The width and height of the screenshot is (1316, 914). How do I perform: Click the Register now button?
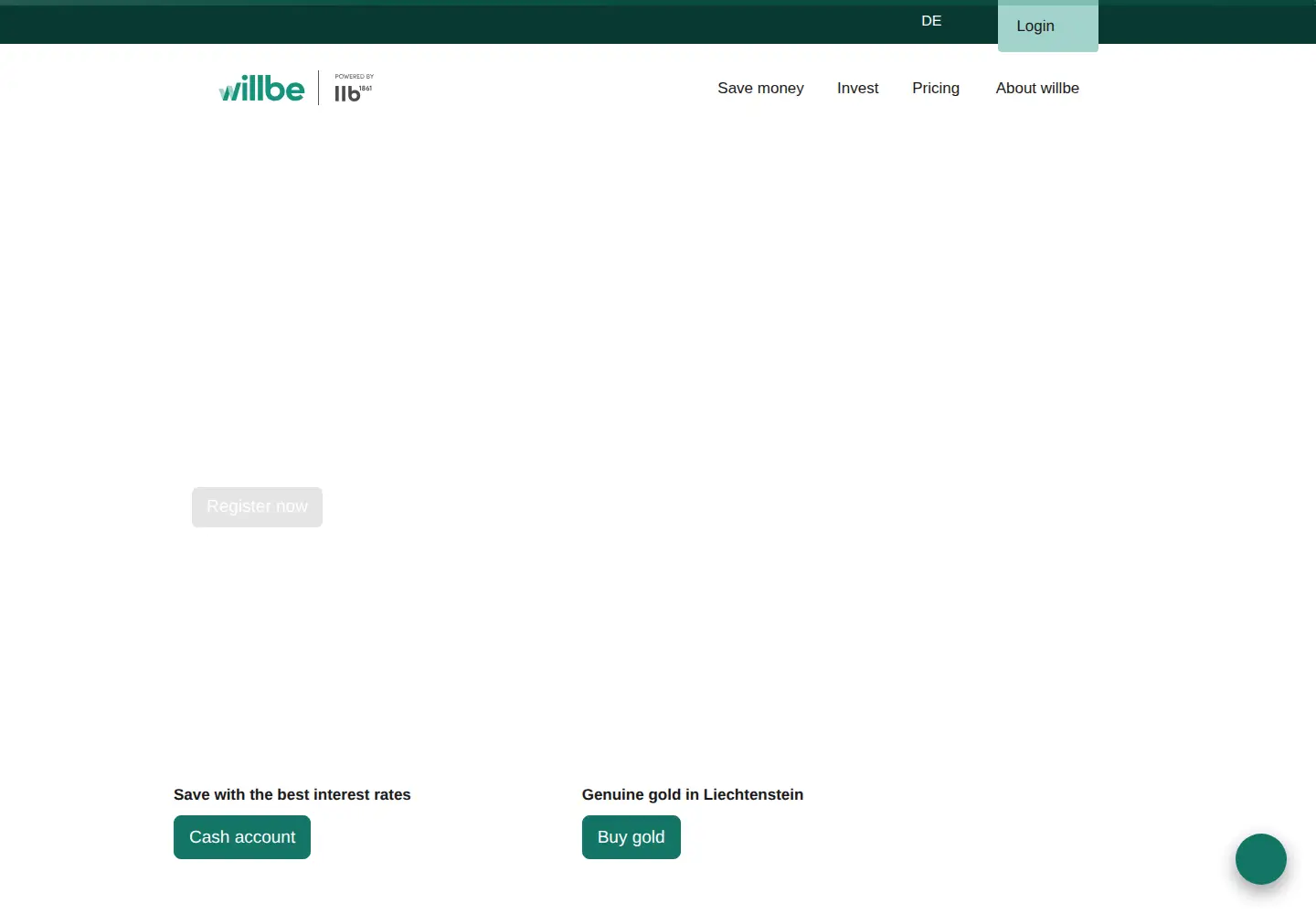coord(257,507)
